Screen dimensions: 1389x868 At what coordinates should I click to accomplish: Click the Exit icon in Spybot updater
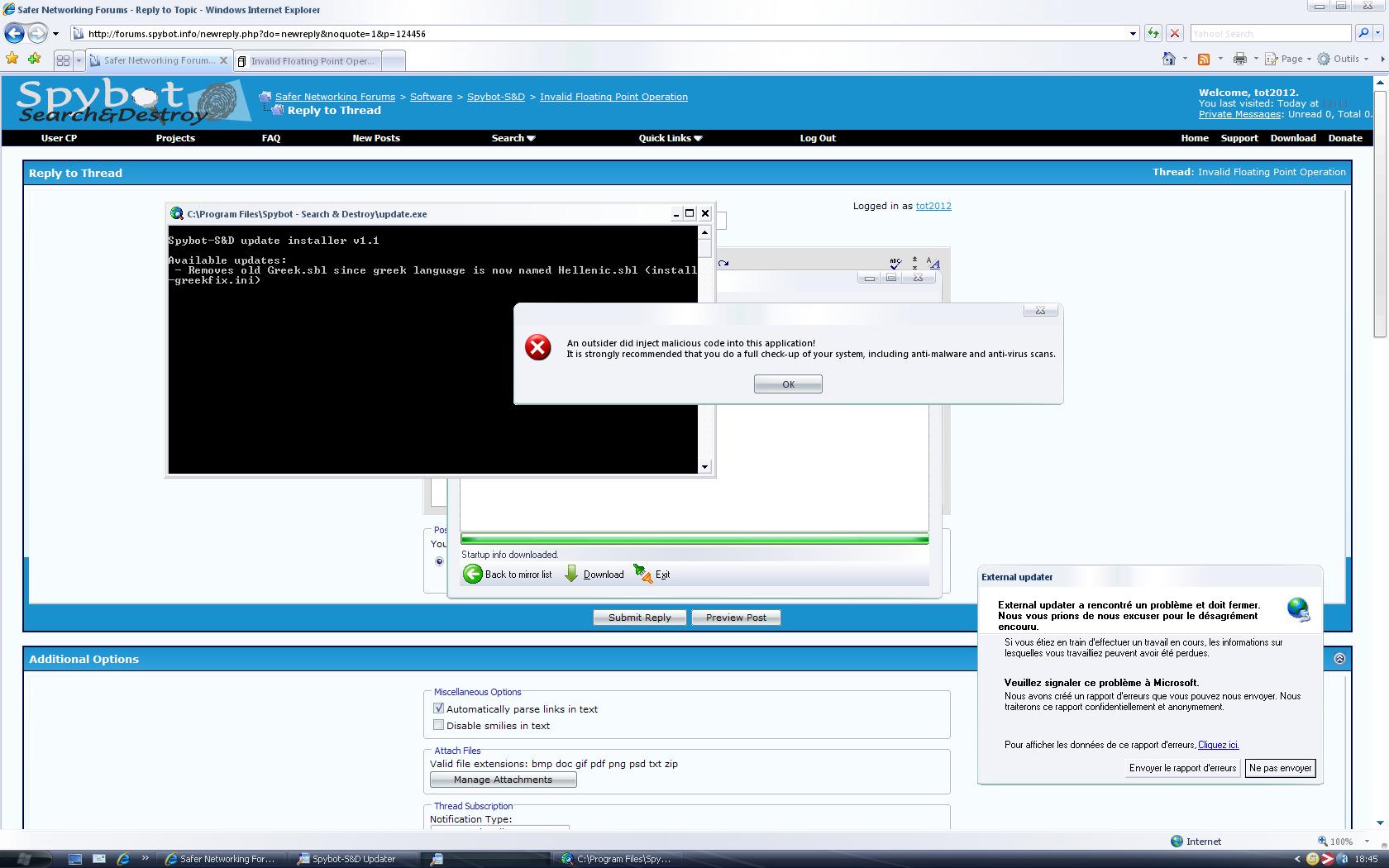pyautogui.click(x=642, y=573)
